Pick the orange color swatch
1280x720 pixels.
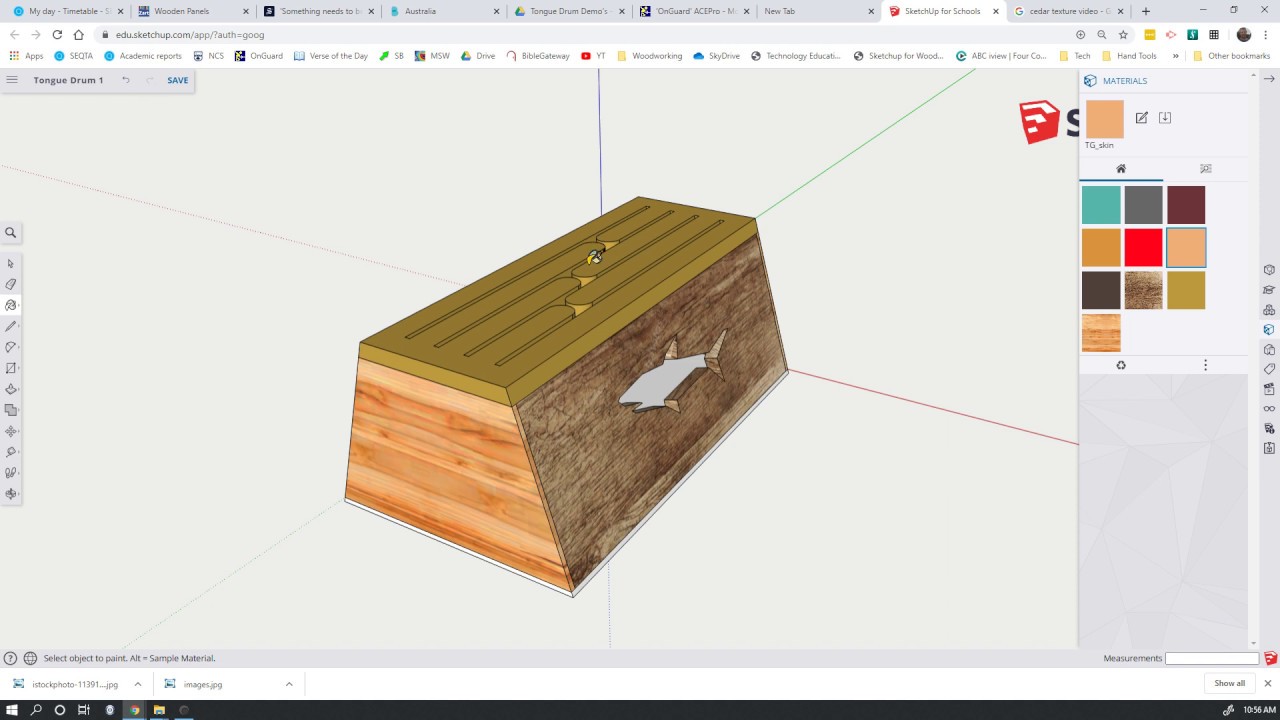tap(1101, 248)
